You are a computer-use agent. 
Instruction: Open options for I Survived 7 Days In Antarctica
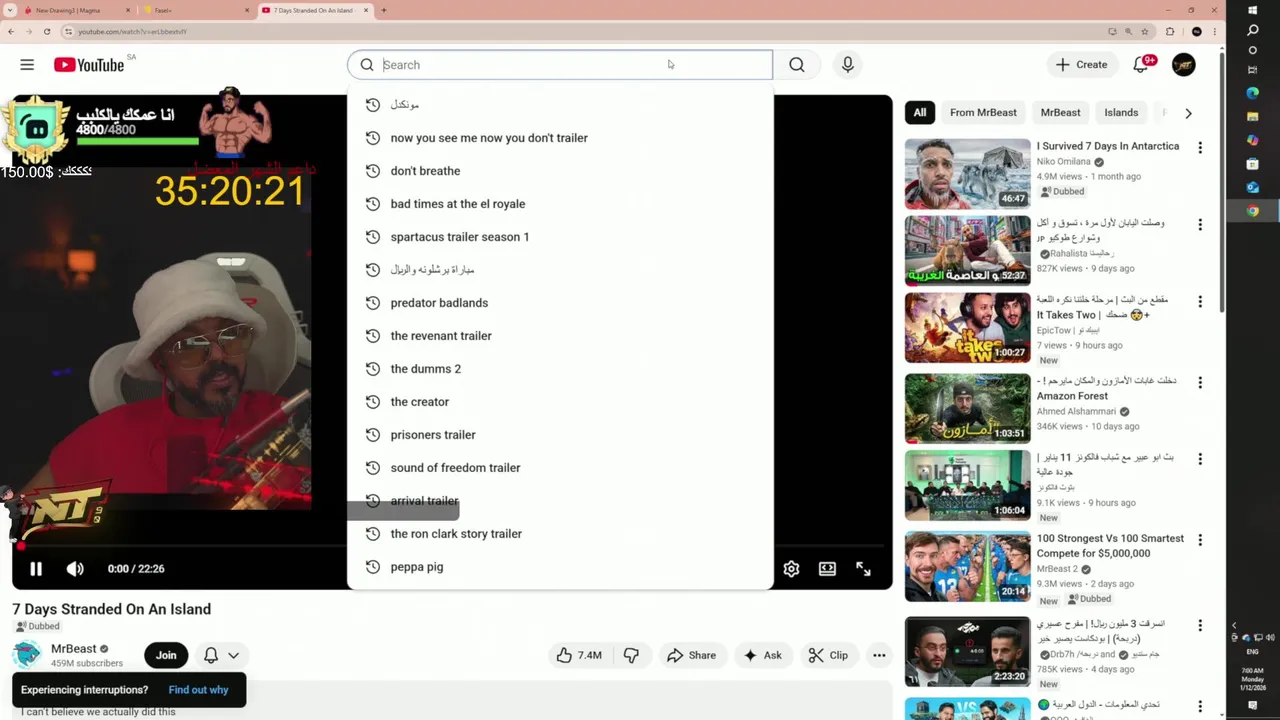click(1200, 148)
